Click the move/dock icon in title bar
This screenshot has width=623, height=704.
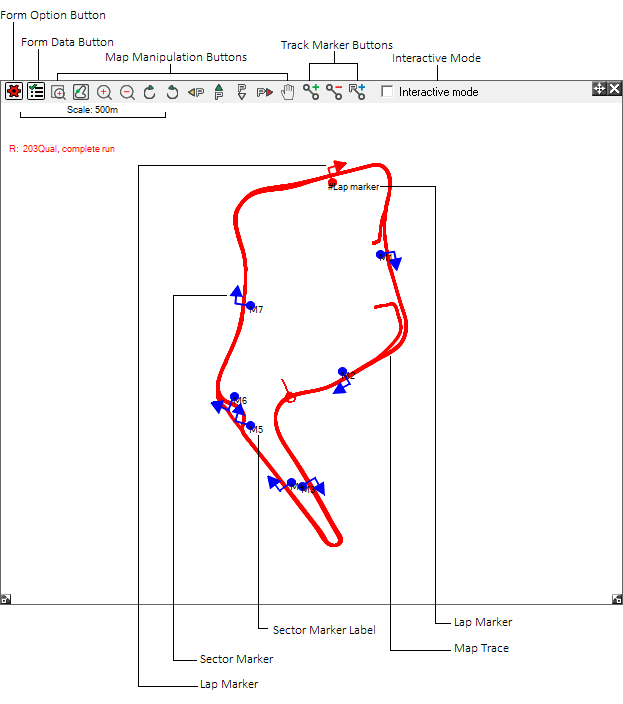click(x=599, y=89)
